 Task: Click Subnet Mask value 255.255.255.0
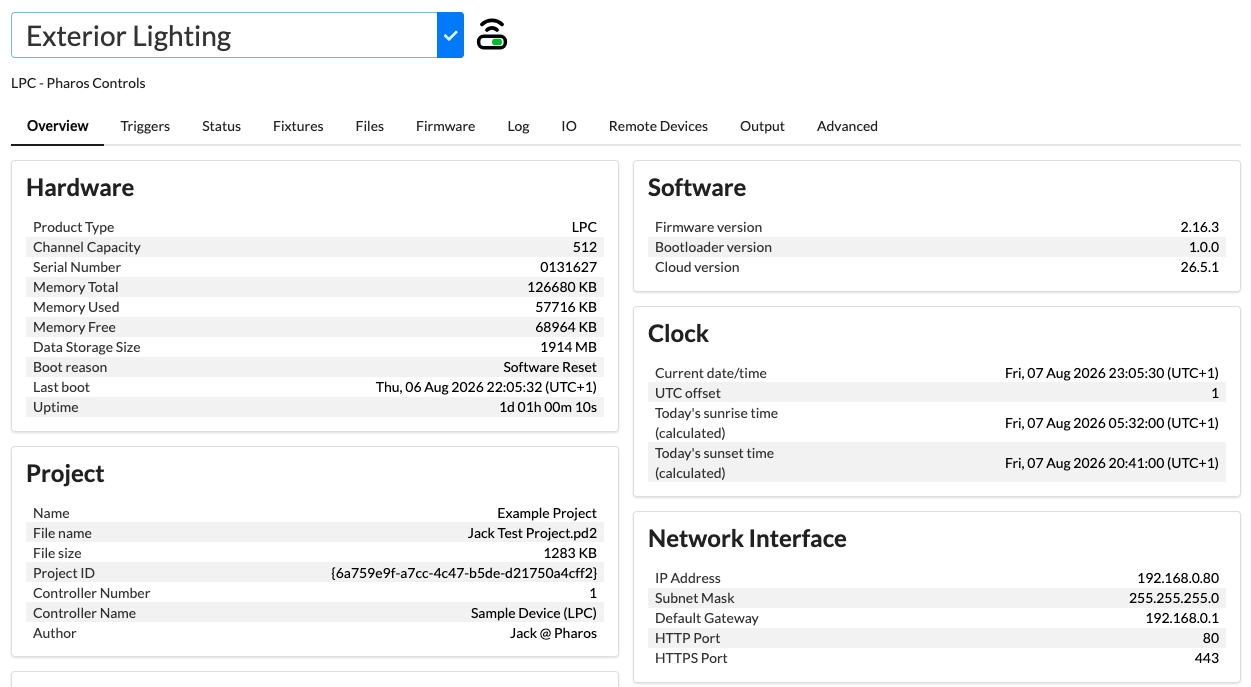[1174, 598]
